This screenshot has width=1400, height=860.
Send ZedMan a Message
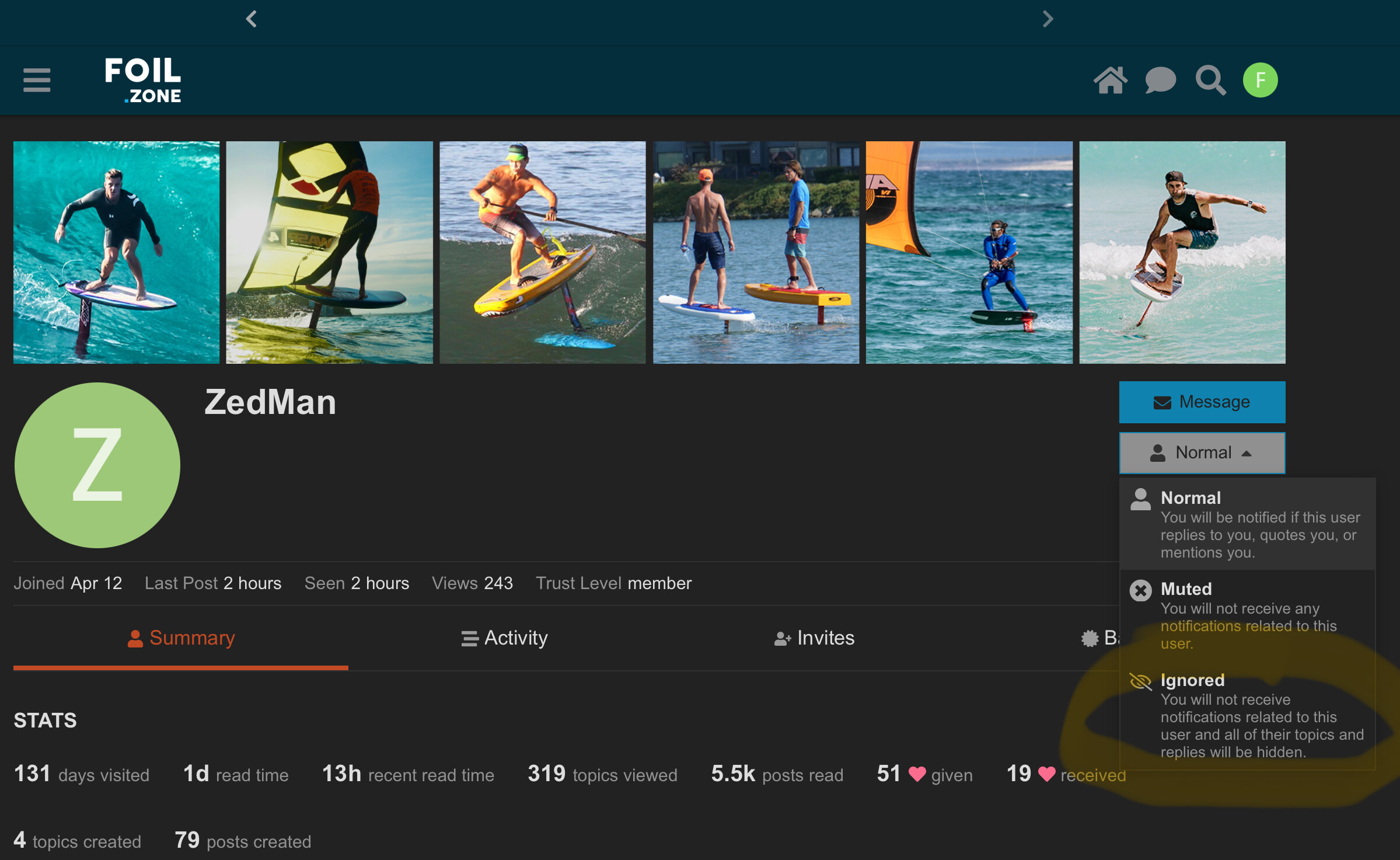(x=1202, y=402)
